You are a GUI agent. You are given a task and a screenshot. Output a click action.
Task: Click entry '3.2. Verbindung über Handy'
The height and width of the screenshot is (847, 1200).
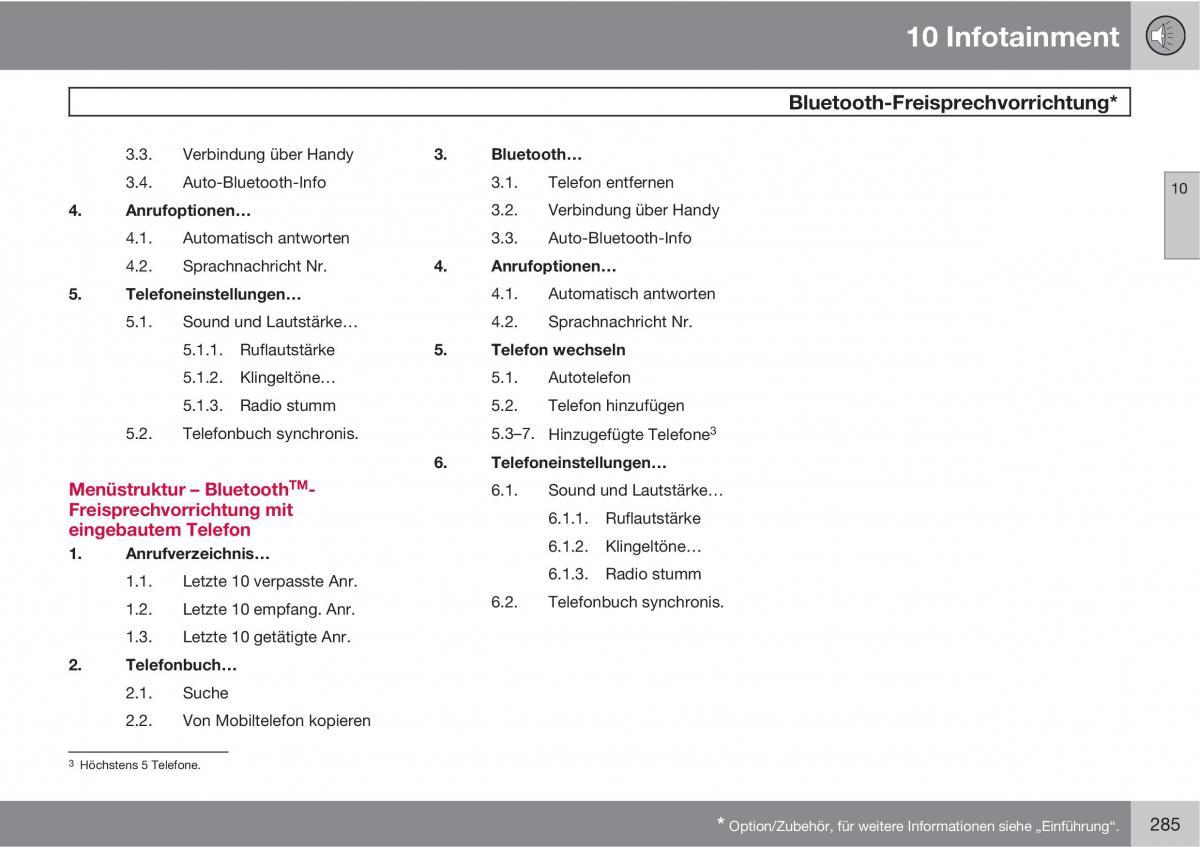(x=605, y=210)
